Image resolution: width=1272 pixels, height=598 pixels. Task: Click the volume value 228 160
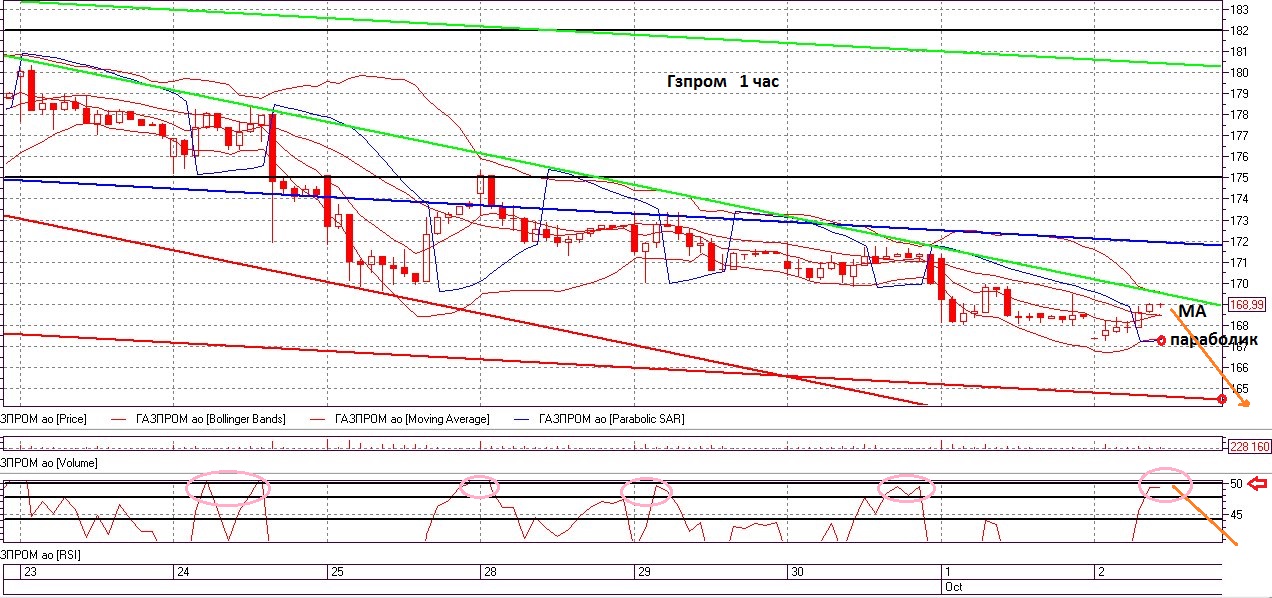(x=1249, y=446)
